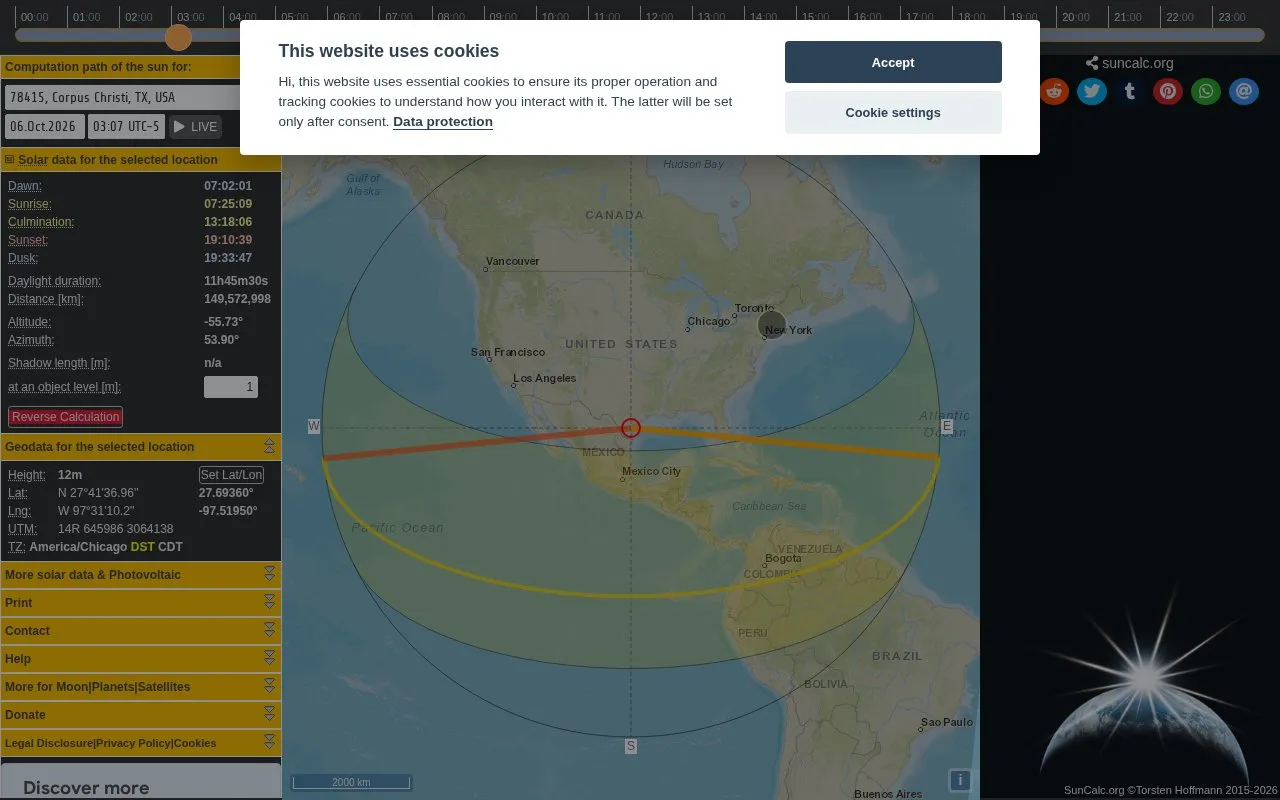Click the gray sun position marker near New York
The width and height of the screenshot is (1280, 800).
(x=772, y=324)
